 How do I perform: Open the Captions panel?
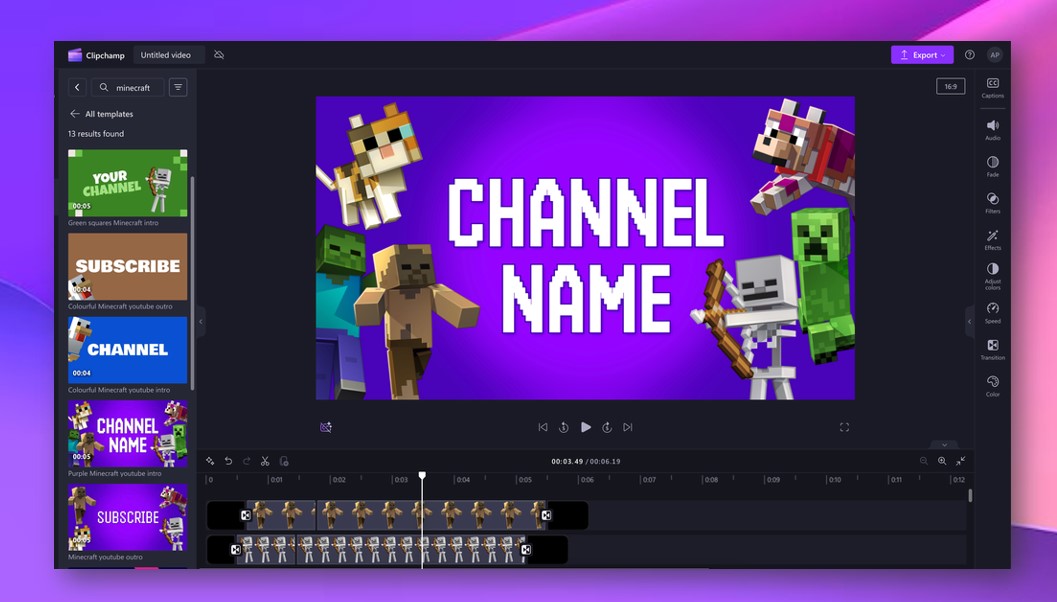[x=992, y=87]
